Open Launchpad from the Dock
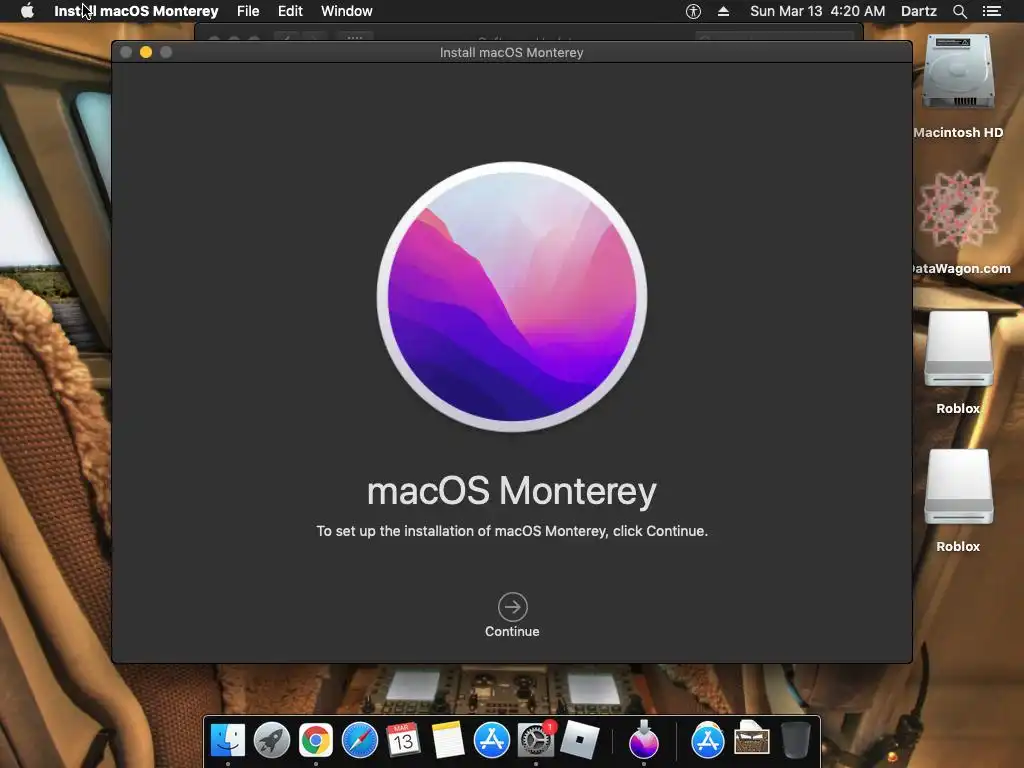1024x768 pixels. pyautogui.click(x=272, y=740)
